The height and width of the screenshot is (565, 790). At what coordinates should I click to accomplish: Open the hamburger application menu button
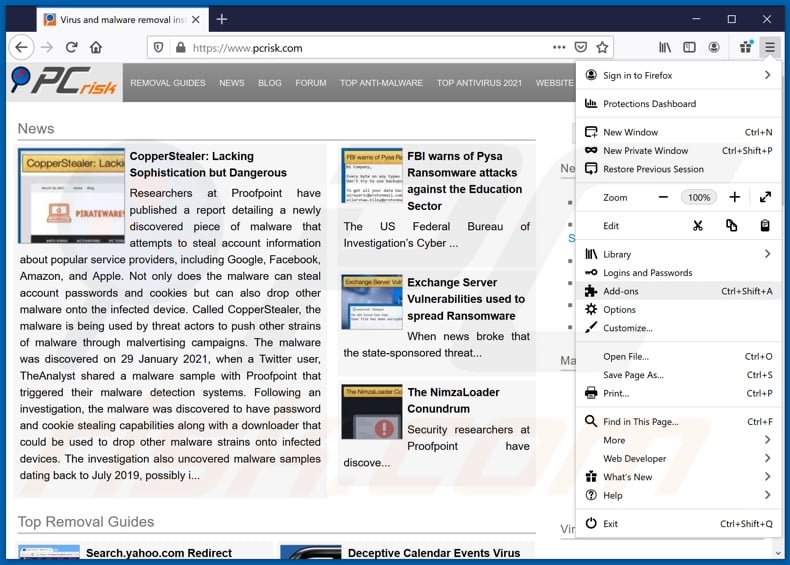point(769,47)
